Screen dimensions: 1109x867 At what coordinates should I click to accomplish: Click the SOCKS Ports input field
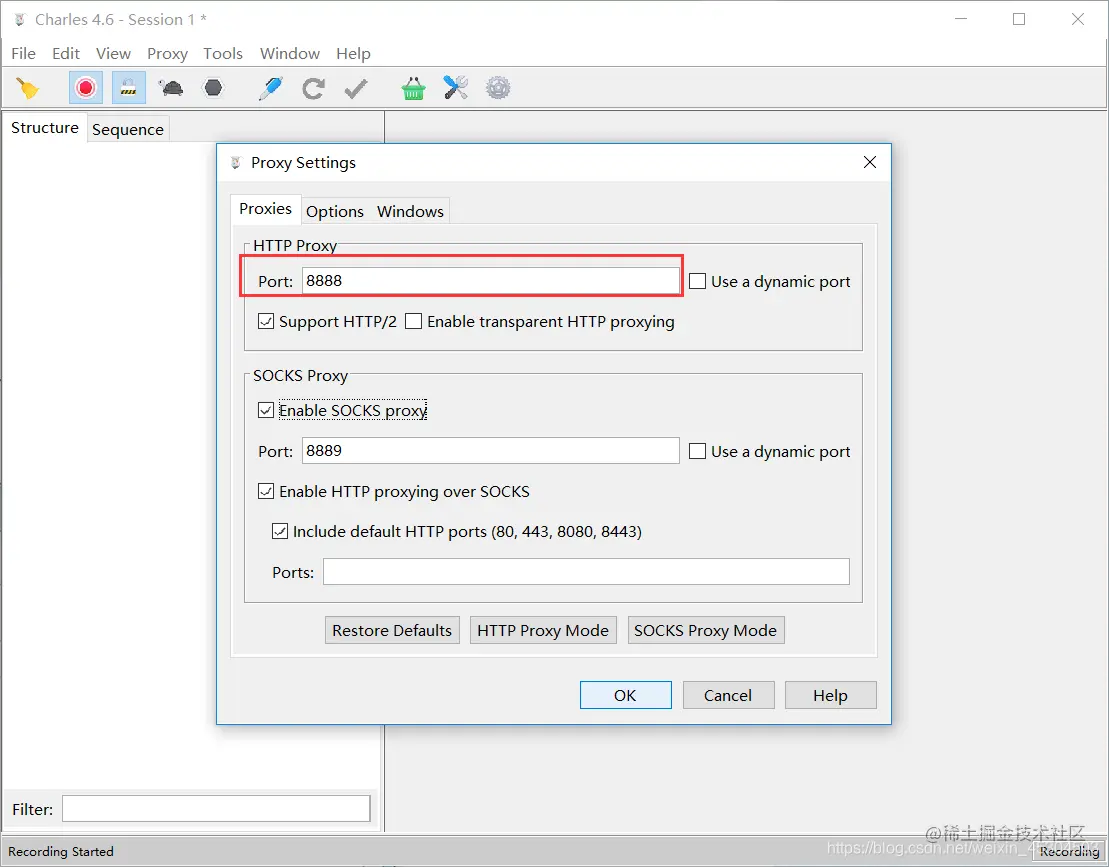pos(586,571)
